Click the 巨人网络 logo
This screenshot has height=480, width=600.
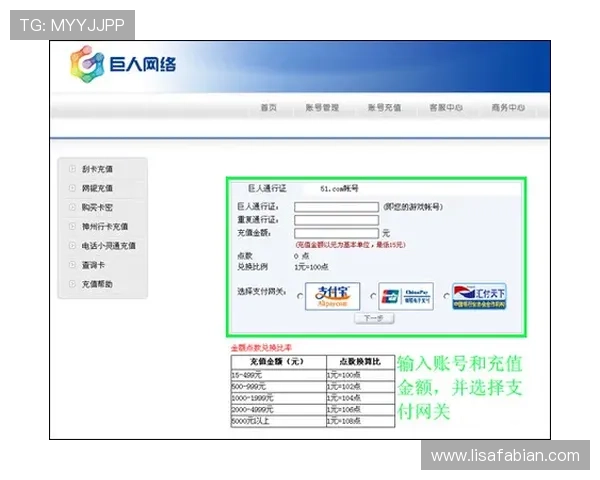(x=123, y=64)
